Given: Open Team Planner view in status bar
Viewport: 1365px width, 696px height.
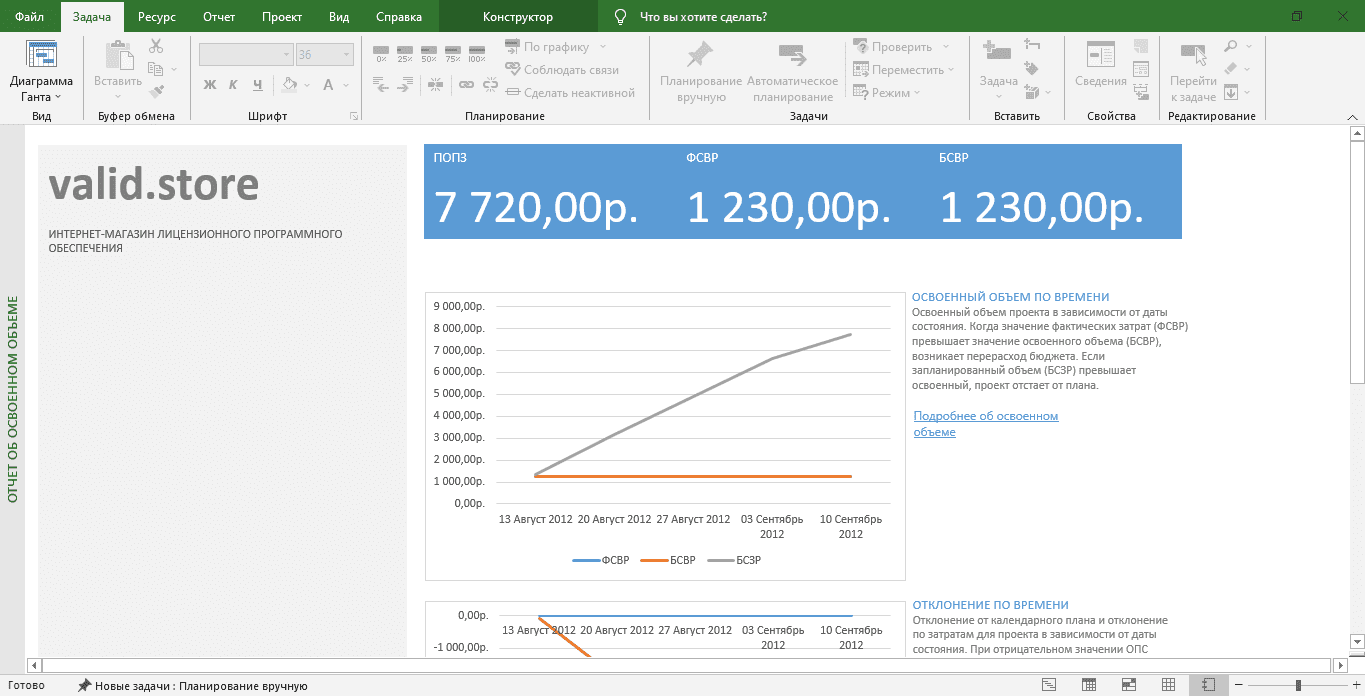Looking at the screenshot, I should click(1129, 685).
